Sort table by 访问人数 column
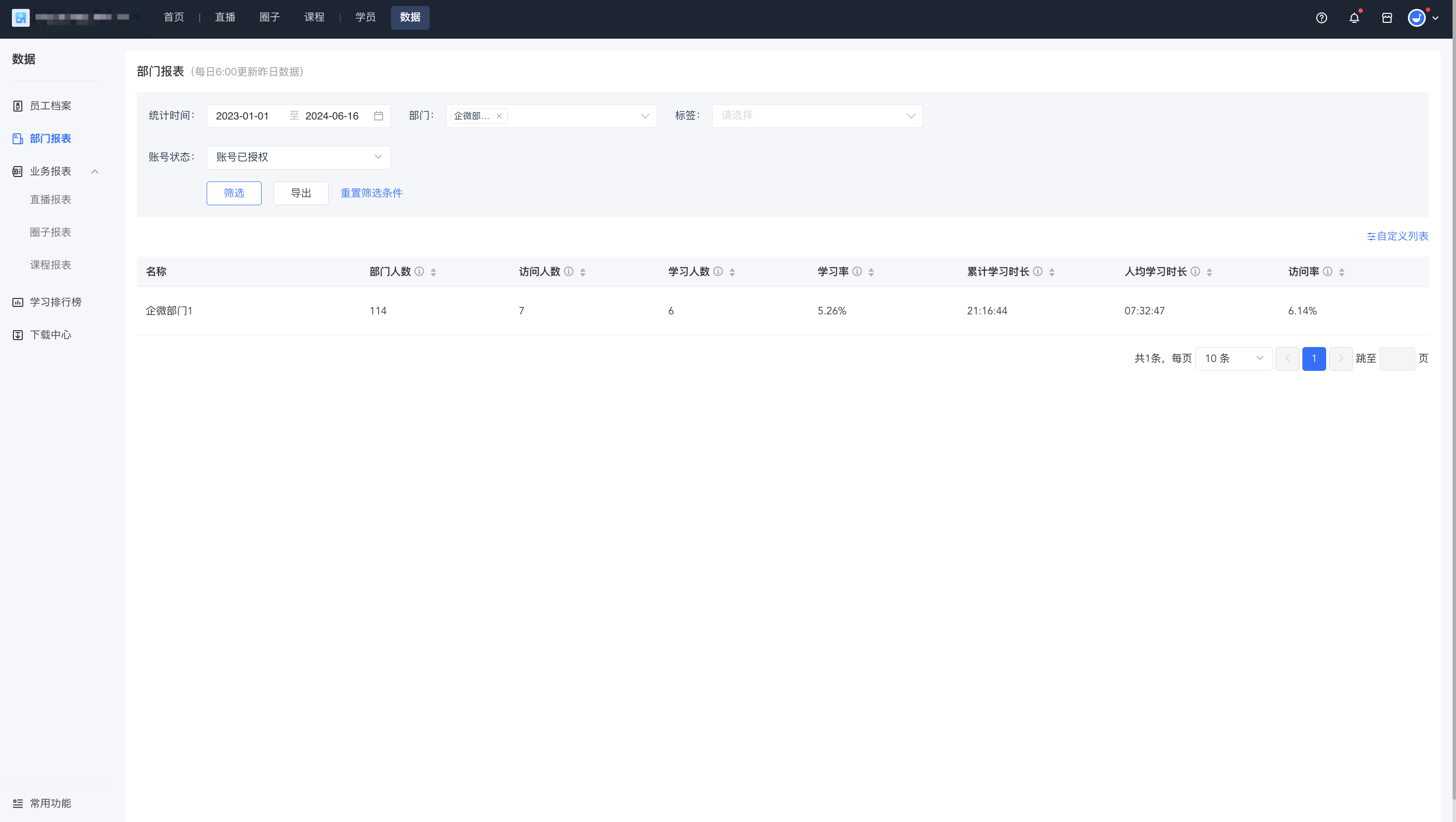This screenshot has height=822, width=1456. pyautogui.click(x=583, y=272)
